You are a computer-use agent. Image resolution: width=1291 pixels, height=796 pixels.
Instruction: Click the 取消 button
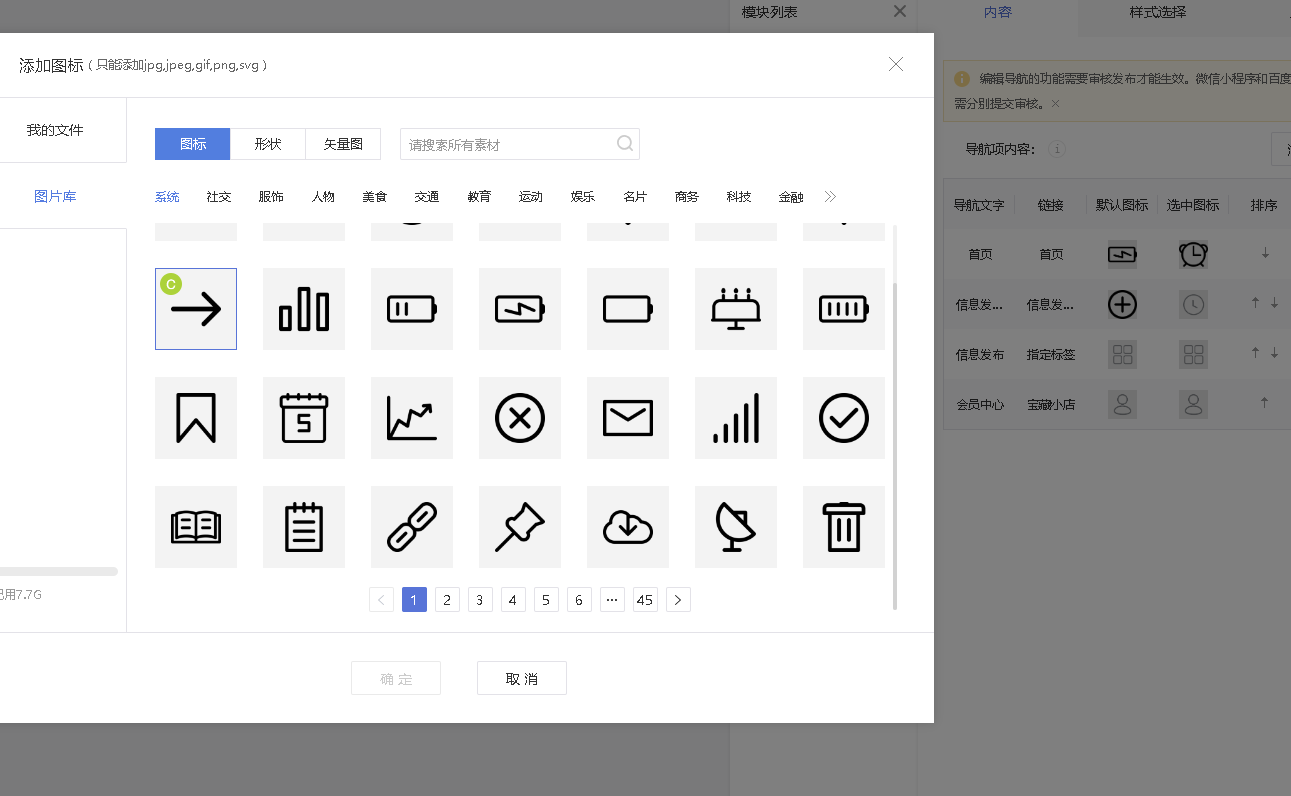(522, 678)
